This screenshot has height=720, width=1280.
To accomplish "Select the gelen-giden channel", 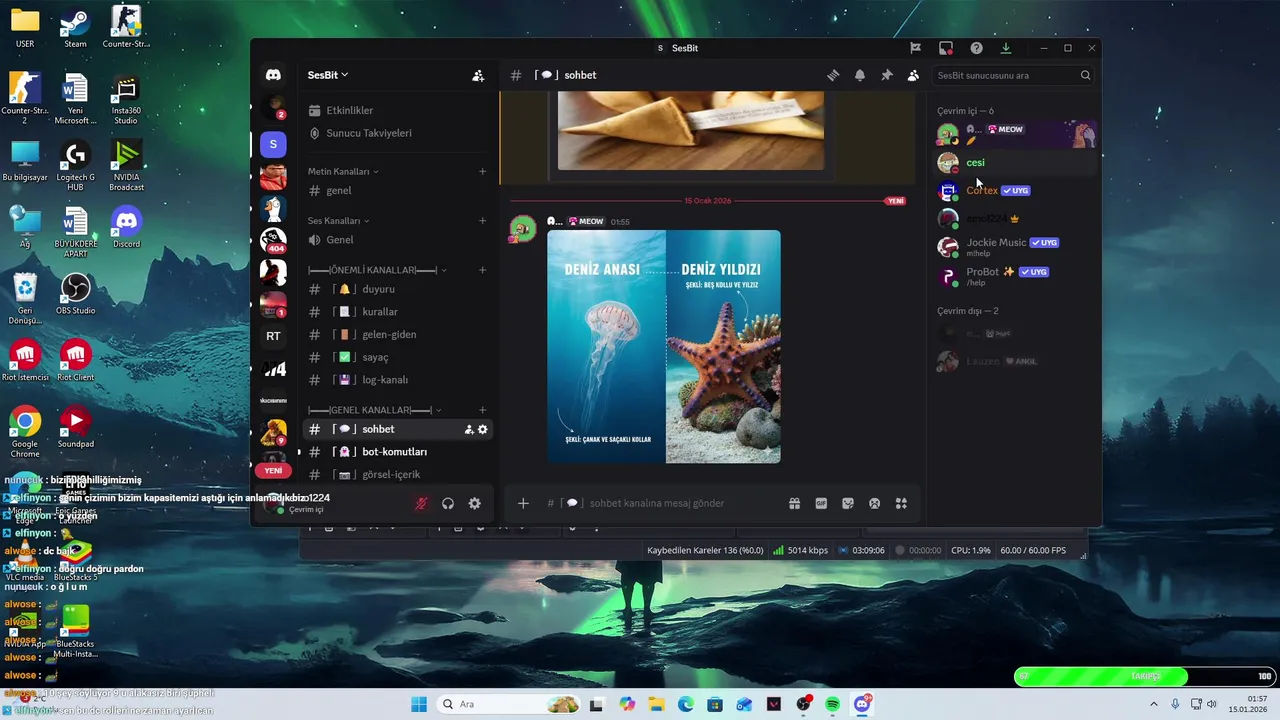I will click(x=398, y=334).
